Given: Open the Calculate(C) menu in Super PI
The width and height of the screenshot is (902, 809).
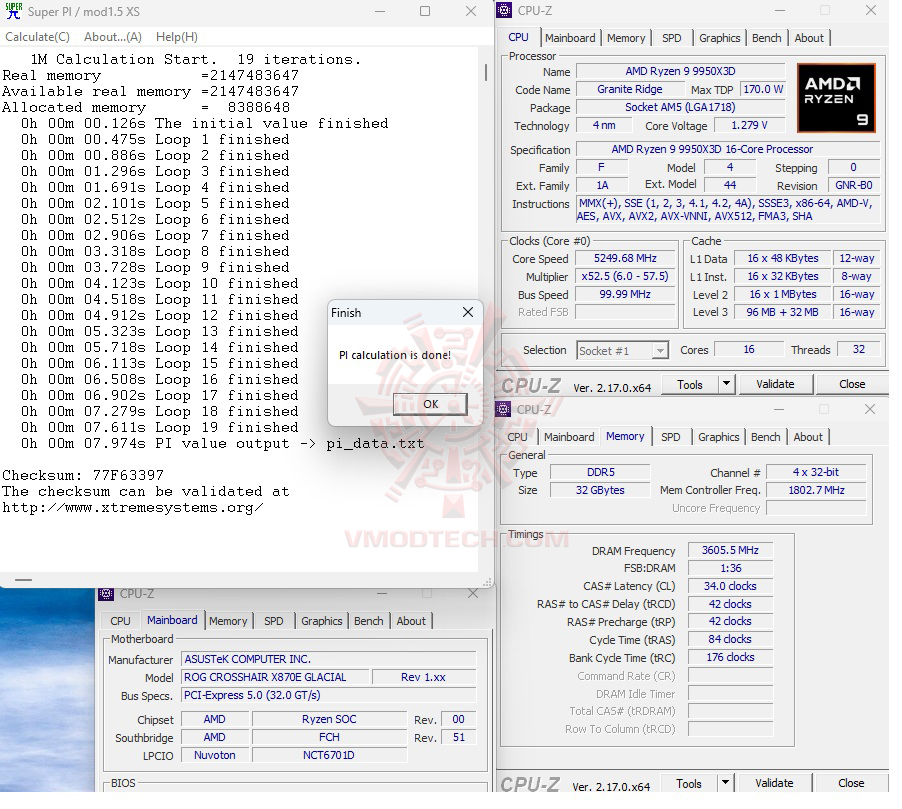Looking at the screenshot, I should (x=37, y=37).
